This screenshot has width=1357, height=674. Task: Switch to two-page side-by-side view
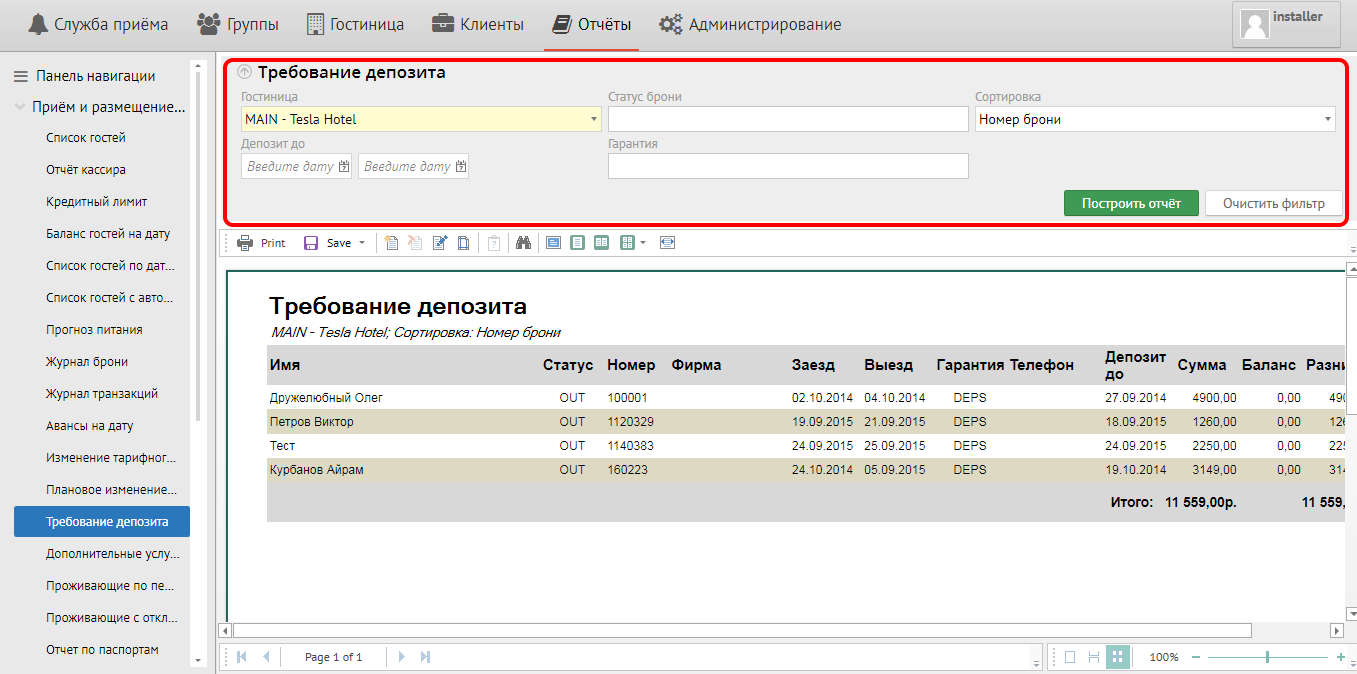601,243
